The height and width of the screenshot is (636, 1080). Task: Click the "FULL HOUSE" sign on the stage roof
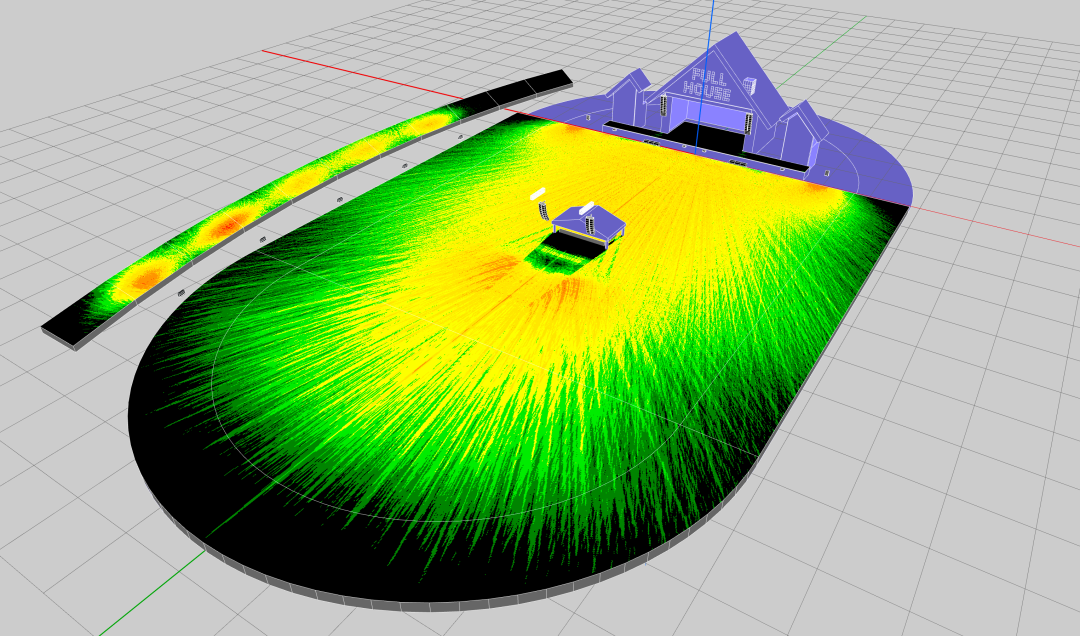coord(707,85)
